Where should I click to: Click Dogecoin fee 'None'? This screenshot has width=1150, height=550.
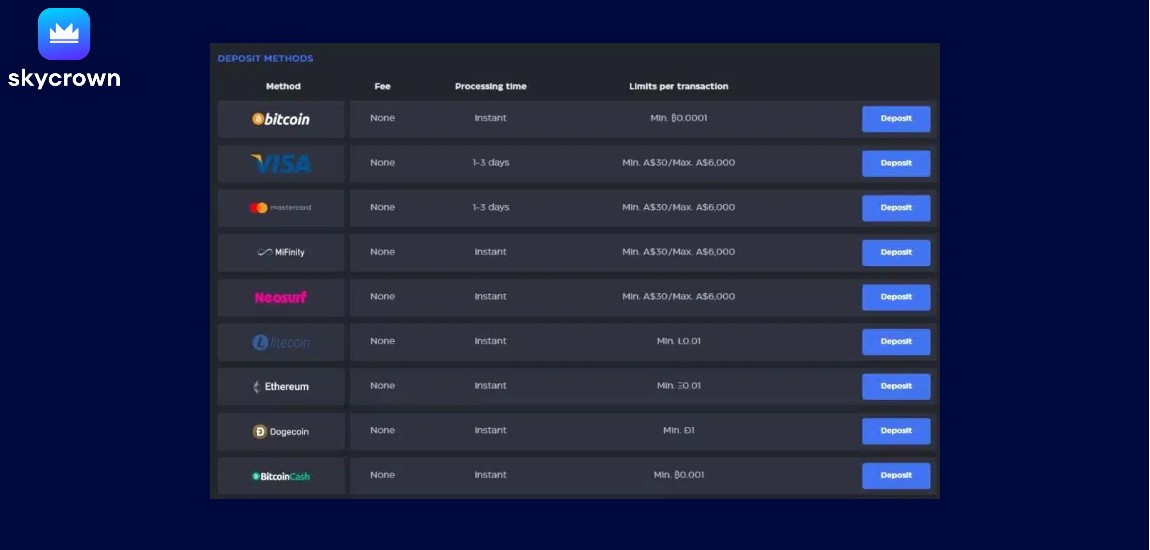pos(382,430)
